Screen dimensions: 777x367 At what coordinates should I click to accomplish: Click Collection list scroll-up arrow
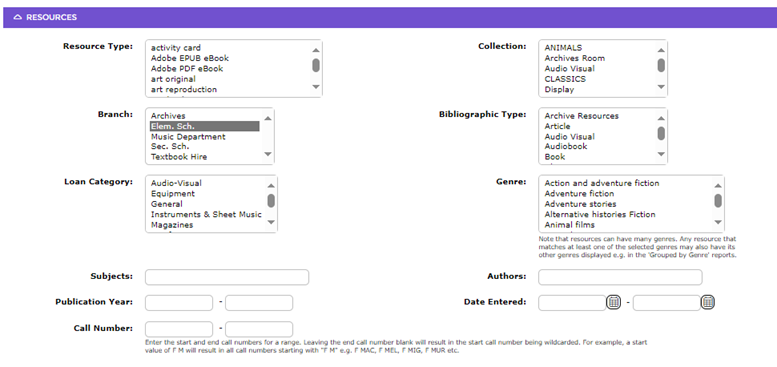pos(661,50)
